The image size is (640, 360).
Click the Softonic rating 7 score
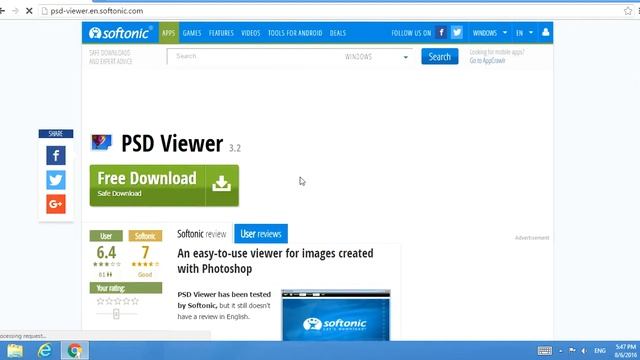[x=145, y=253]
